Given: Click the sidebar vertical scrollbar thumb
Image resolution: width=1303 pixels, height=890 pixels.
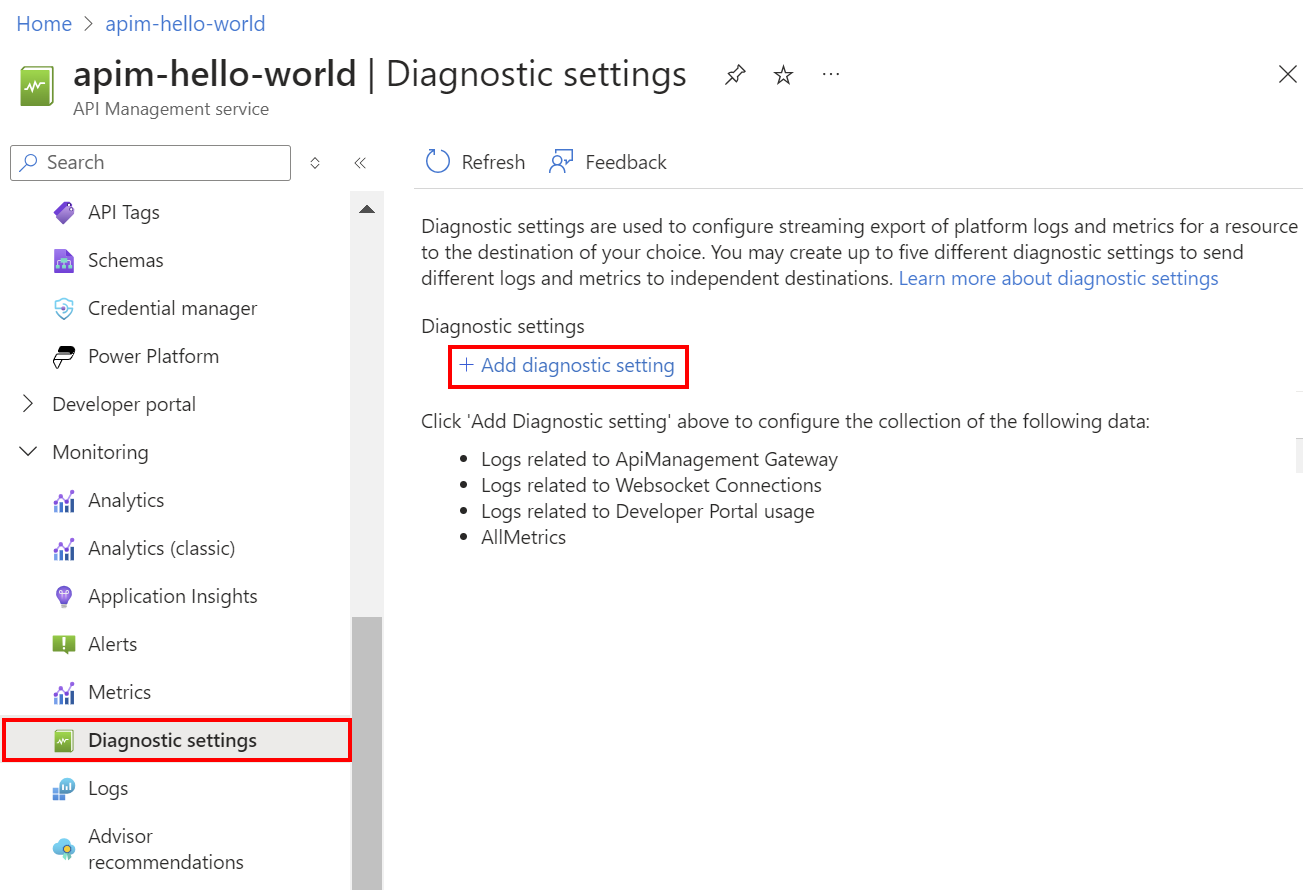Looking at the screenshot, I should coord(367,750).
